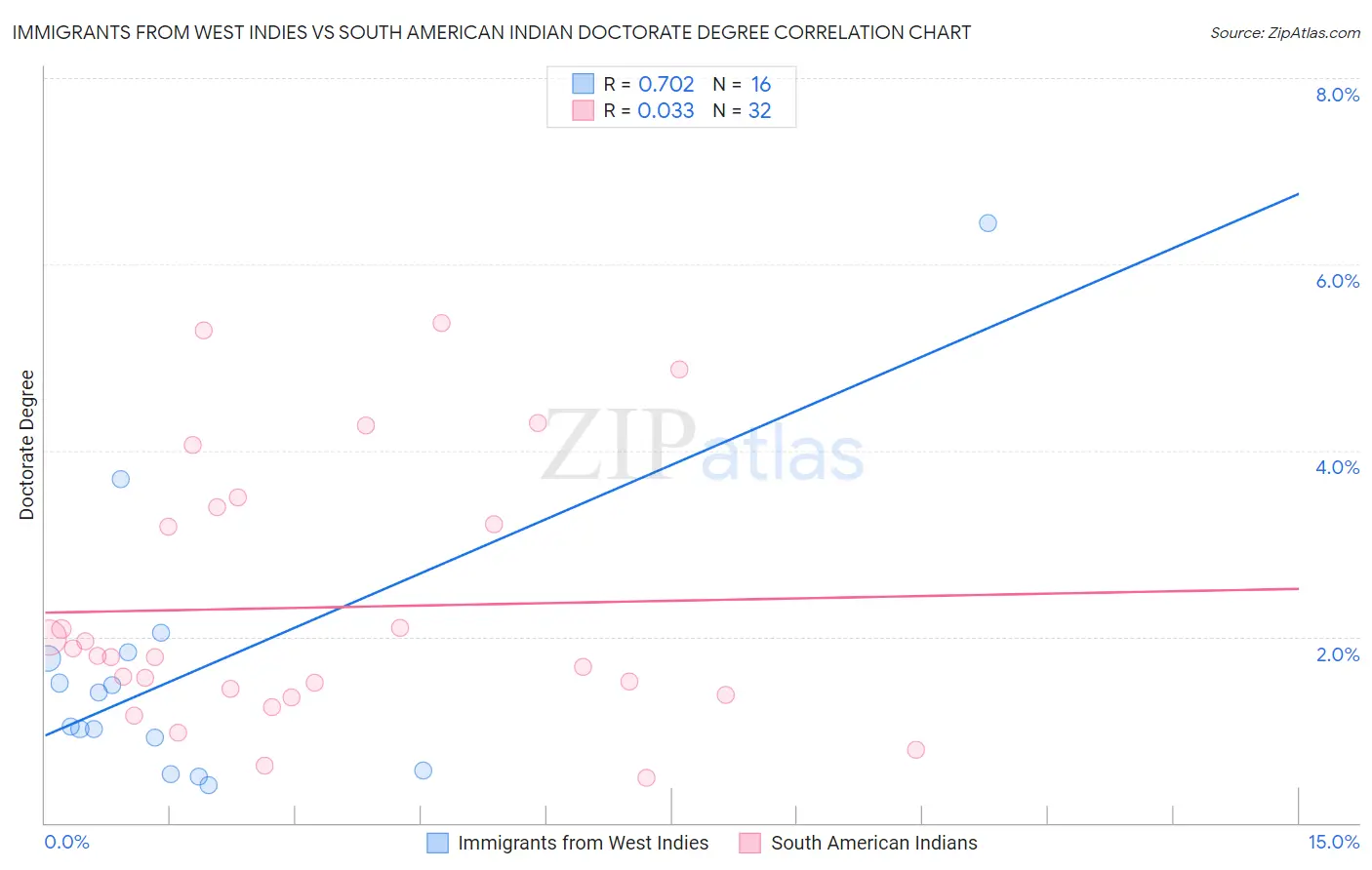Toggle the Immigrants from West Indies legend swatch
Image resolution: width=1372 pixels, height=870 pixels.
click(438, 843)
